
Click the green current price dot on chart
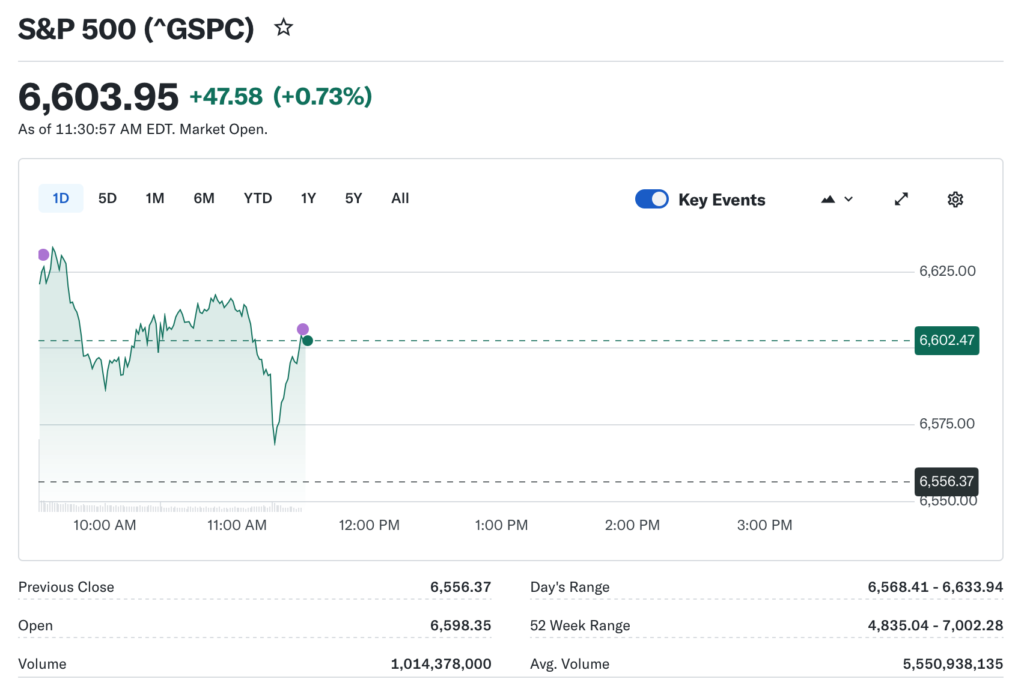point(308,340)
